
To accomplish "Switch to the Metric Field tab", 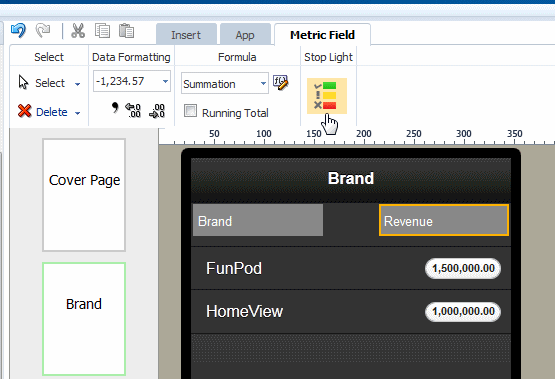I will coord(322,35).
